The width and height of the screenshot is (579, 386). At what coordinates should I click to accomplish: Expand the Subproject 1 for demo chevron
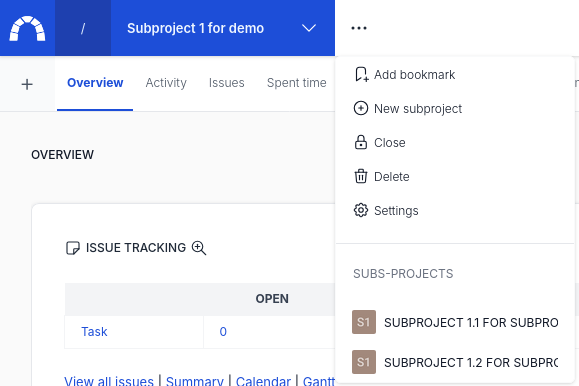pos(309,28)
